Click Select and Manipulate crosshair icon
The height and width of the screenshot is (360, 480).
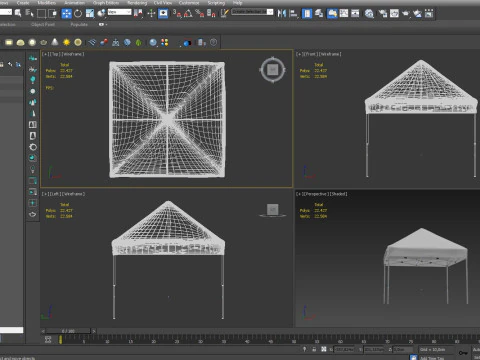coord(151,13)
